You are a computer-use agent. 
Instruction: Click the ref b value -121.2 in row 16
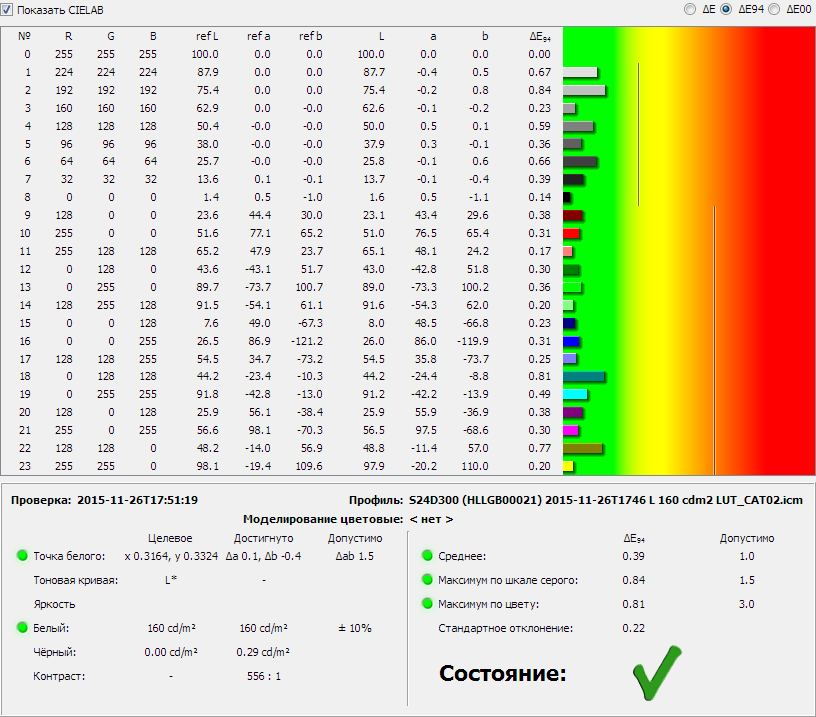(307, 341)
